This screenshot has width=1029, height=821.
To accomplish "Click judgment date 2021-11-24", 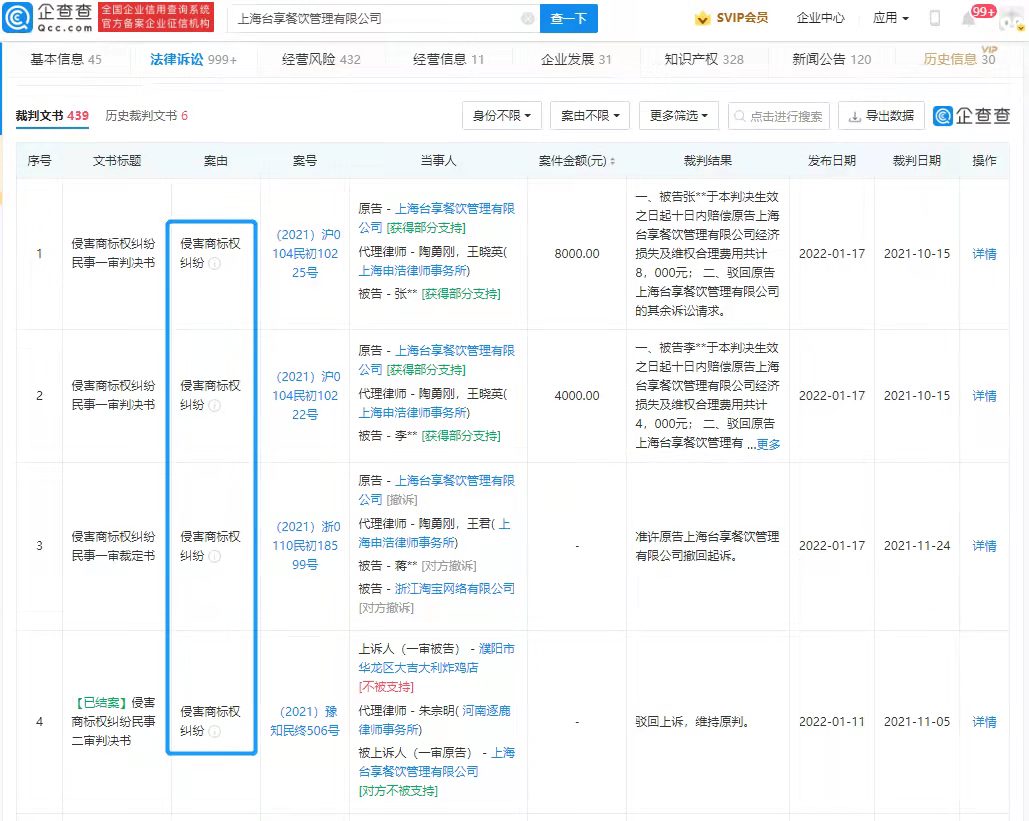I will click(917, 545).
